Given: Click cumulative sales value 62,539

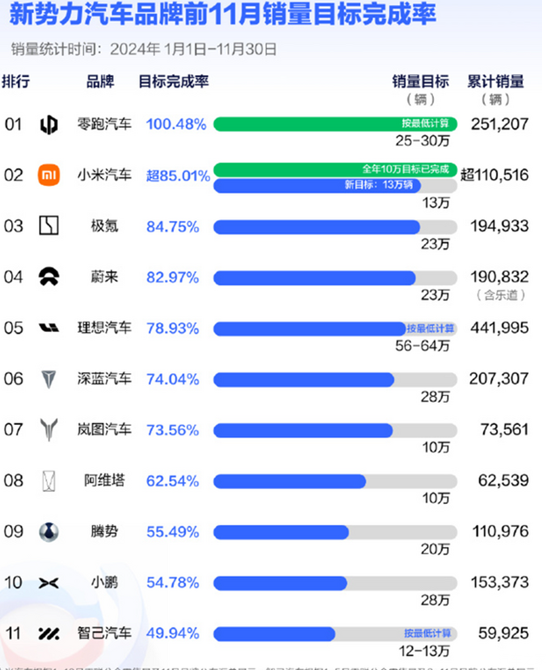Looking at the screenshot, I should (504, 481).
